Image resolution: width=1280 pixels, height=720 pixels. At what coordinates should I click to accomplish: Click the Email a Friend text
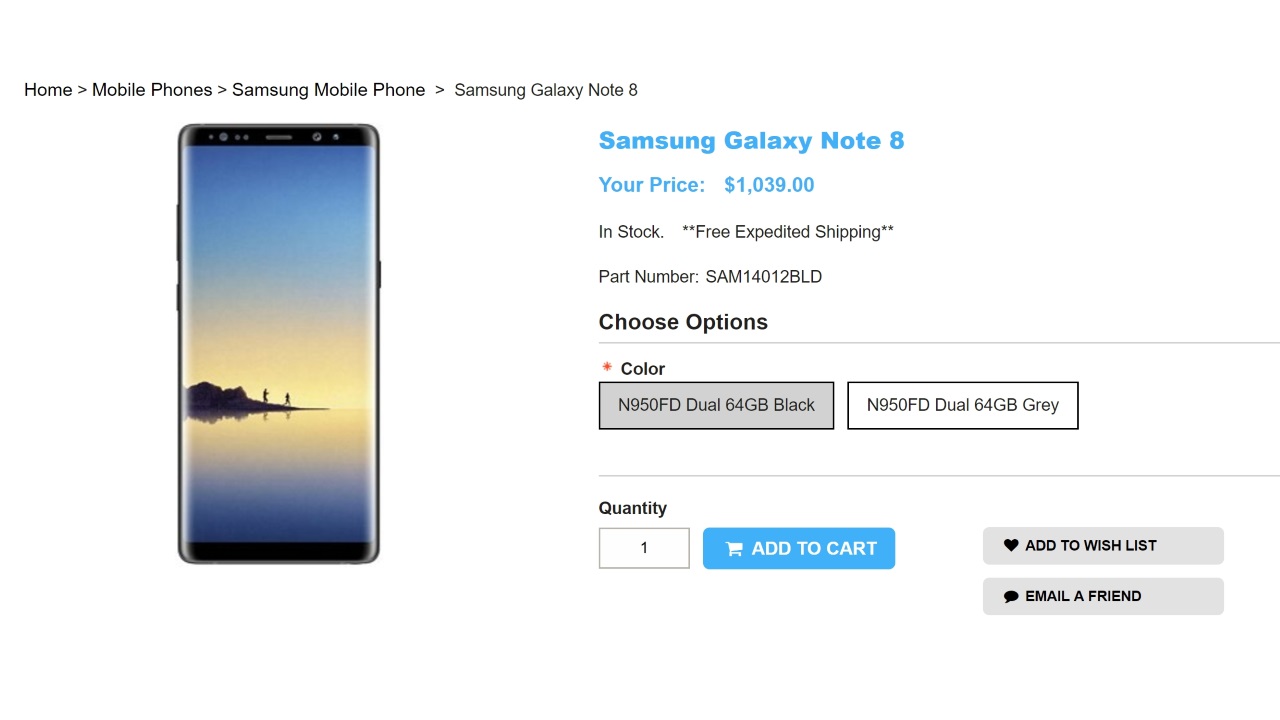pyautogui.click(x=1083, y=596)
